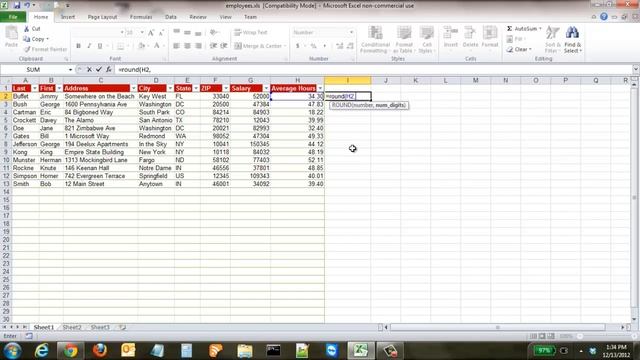Open the Clear eraser menu
Viewport: 640px width, 360px height.
point(519,49)
